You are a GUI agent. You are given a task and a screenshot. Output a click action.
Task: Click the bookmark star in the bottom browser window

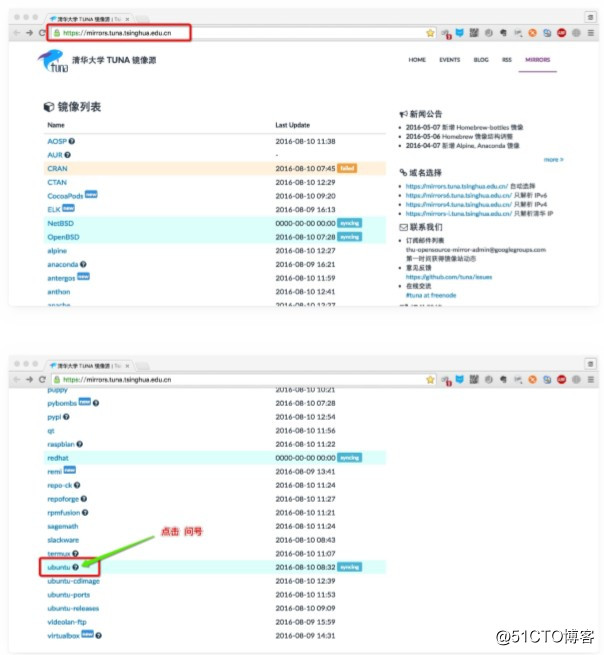pyautogui.click(x=430, y=380)
